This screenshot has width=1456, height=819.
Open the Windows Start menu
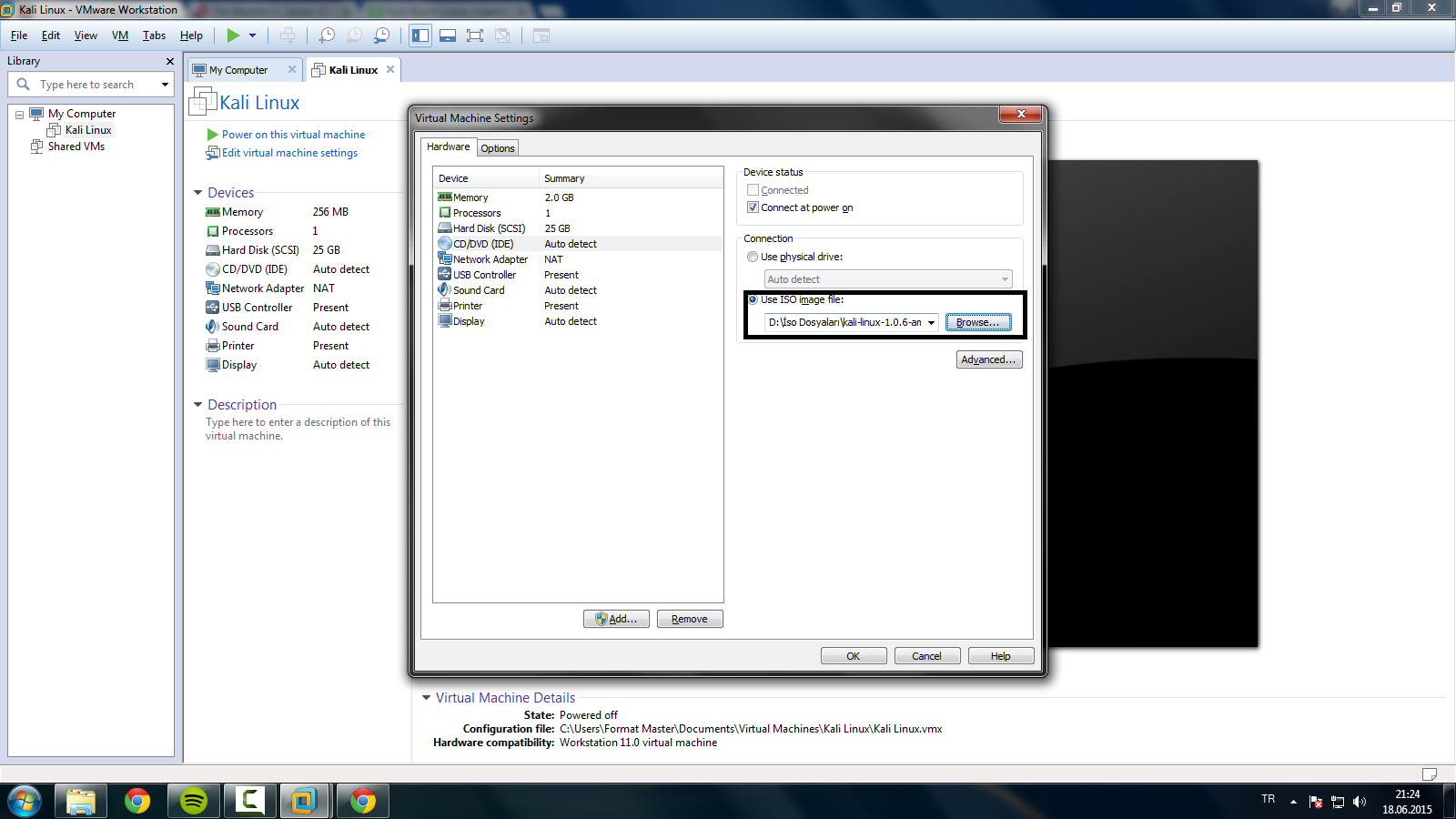tap(25, 802)
